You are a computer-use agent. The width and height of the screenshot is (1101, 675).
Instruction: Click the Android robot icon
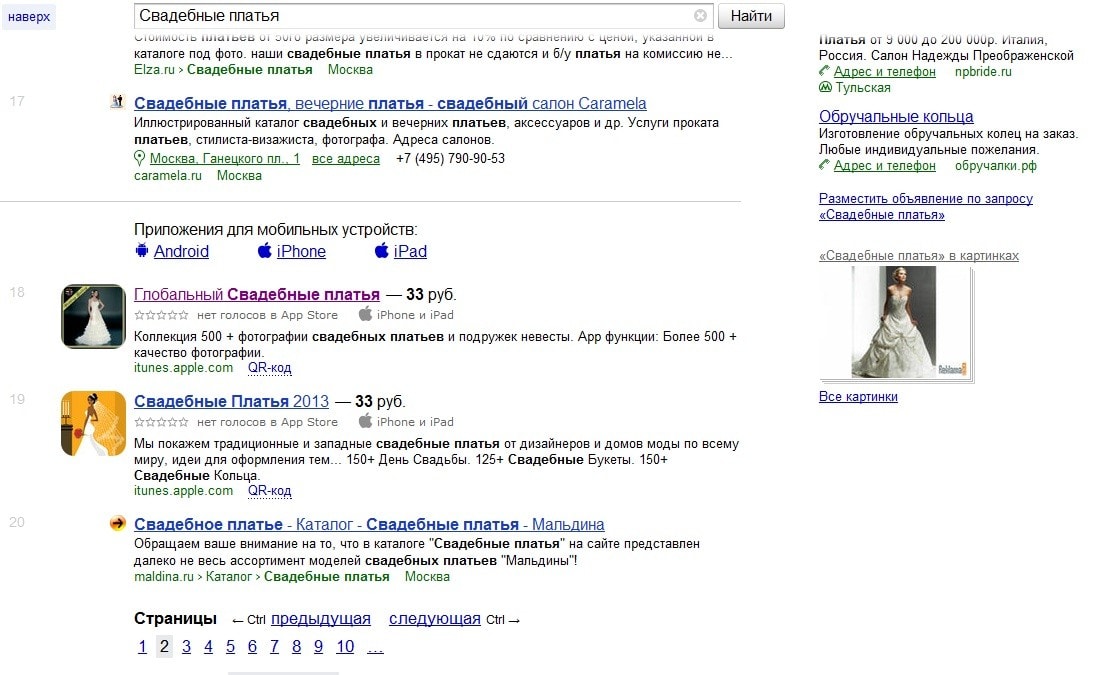[141, 251]
